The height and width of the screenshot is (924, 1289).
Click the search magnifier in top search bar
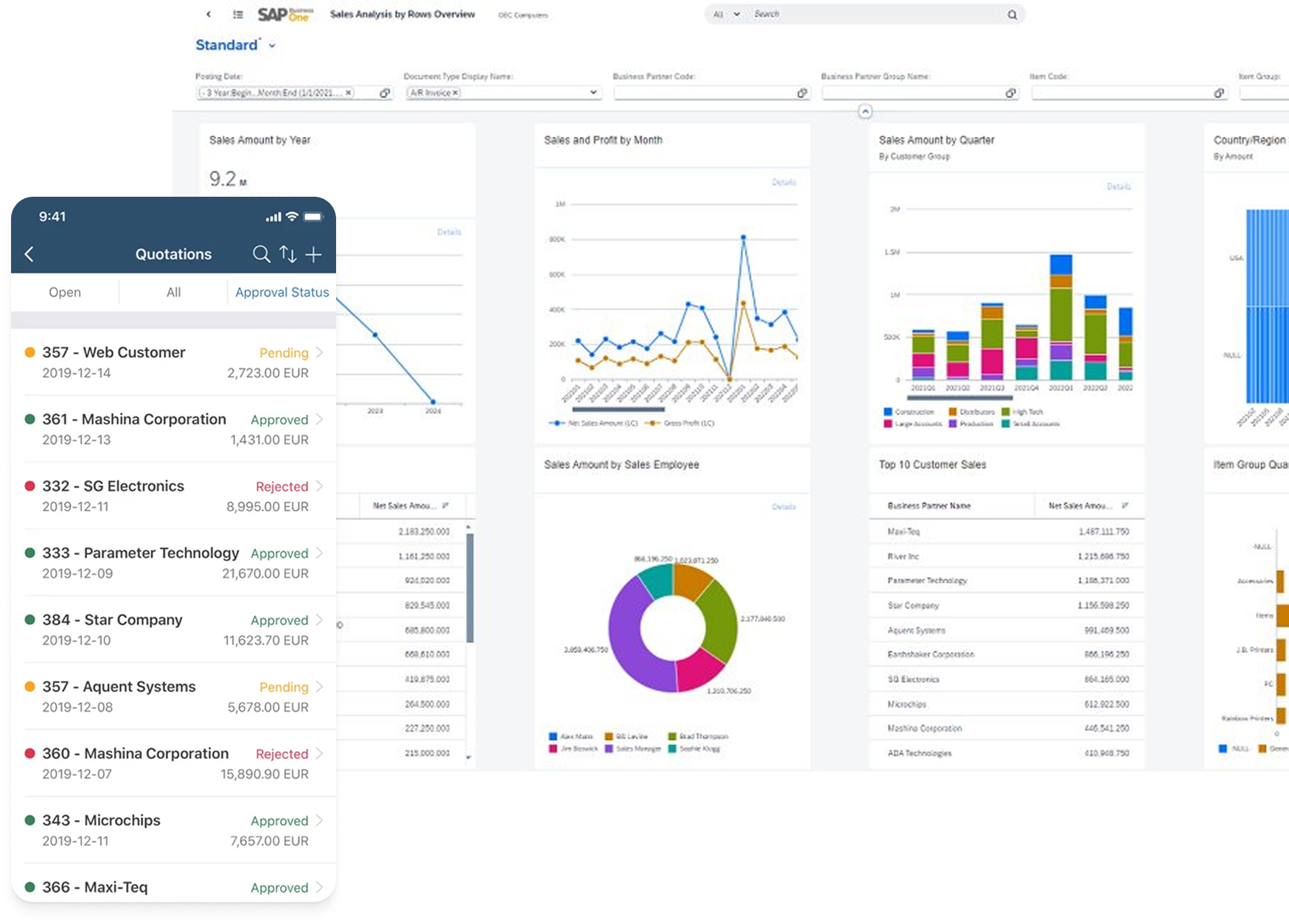coord(1012,15)
